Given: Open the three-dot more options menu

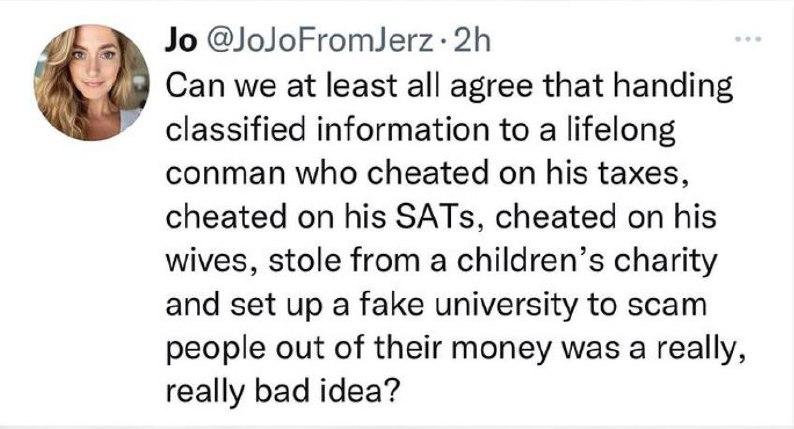Looking at the screenshot, I should point(749,38).
